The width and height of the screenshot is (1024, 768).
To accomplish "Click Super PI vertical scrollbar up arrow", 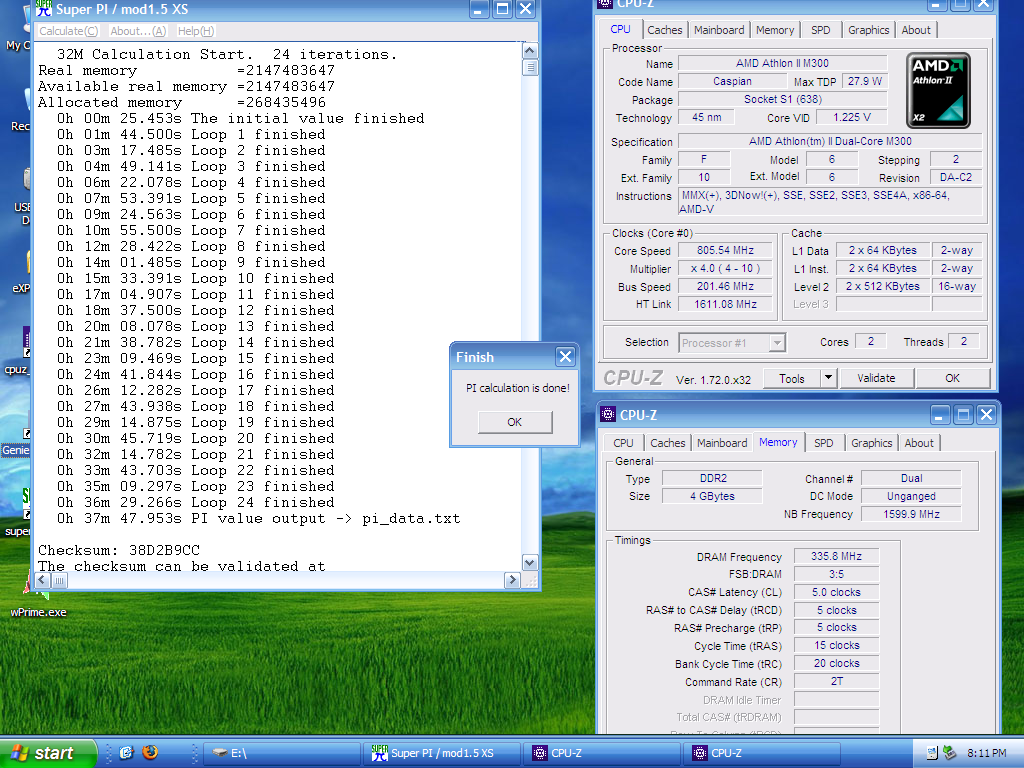I will tap(530, 51).
